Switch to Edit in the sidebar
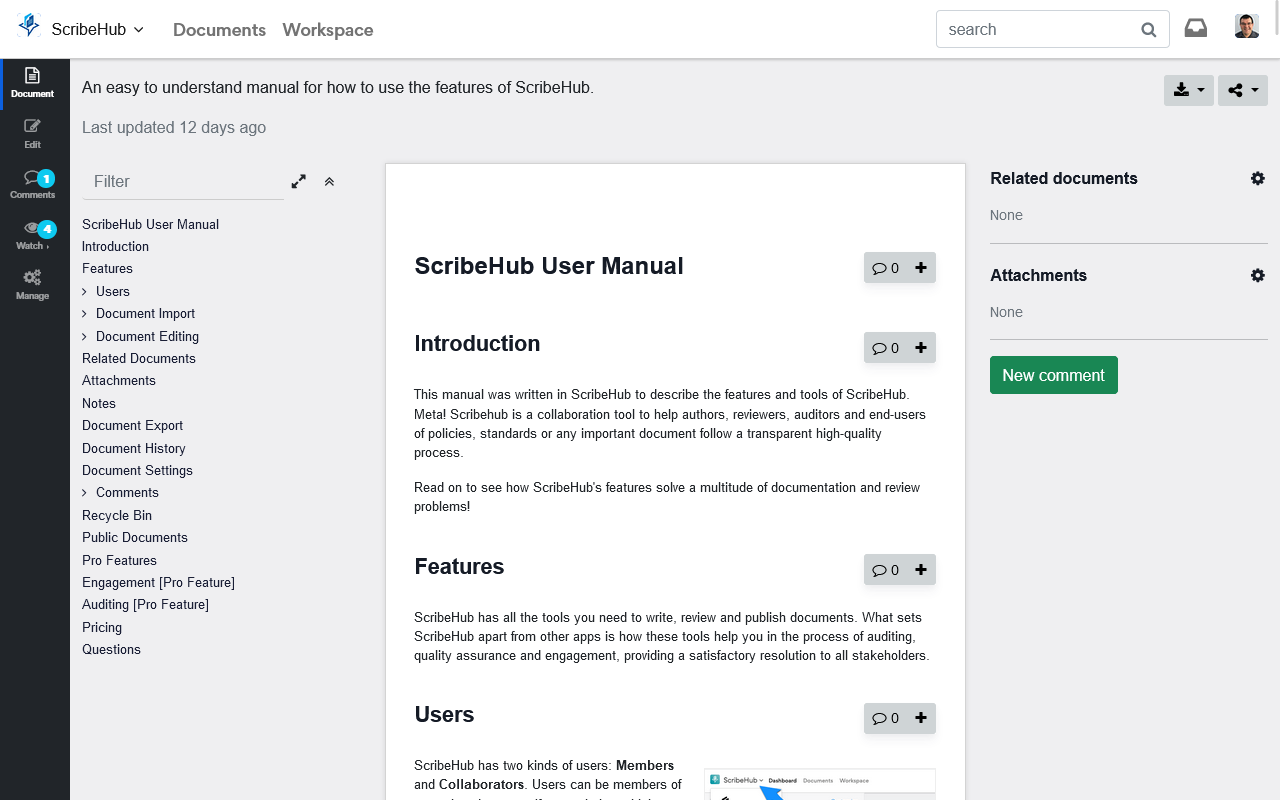 [x=33, y=134]
